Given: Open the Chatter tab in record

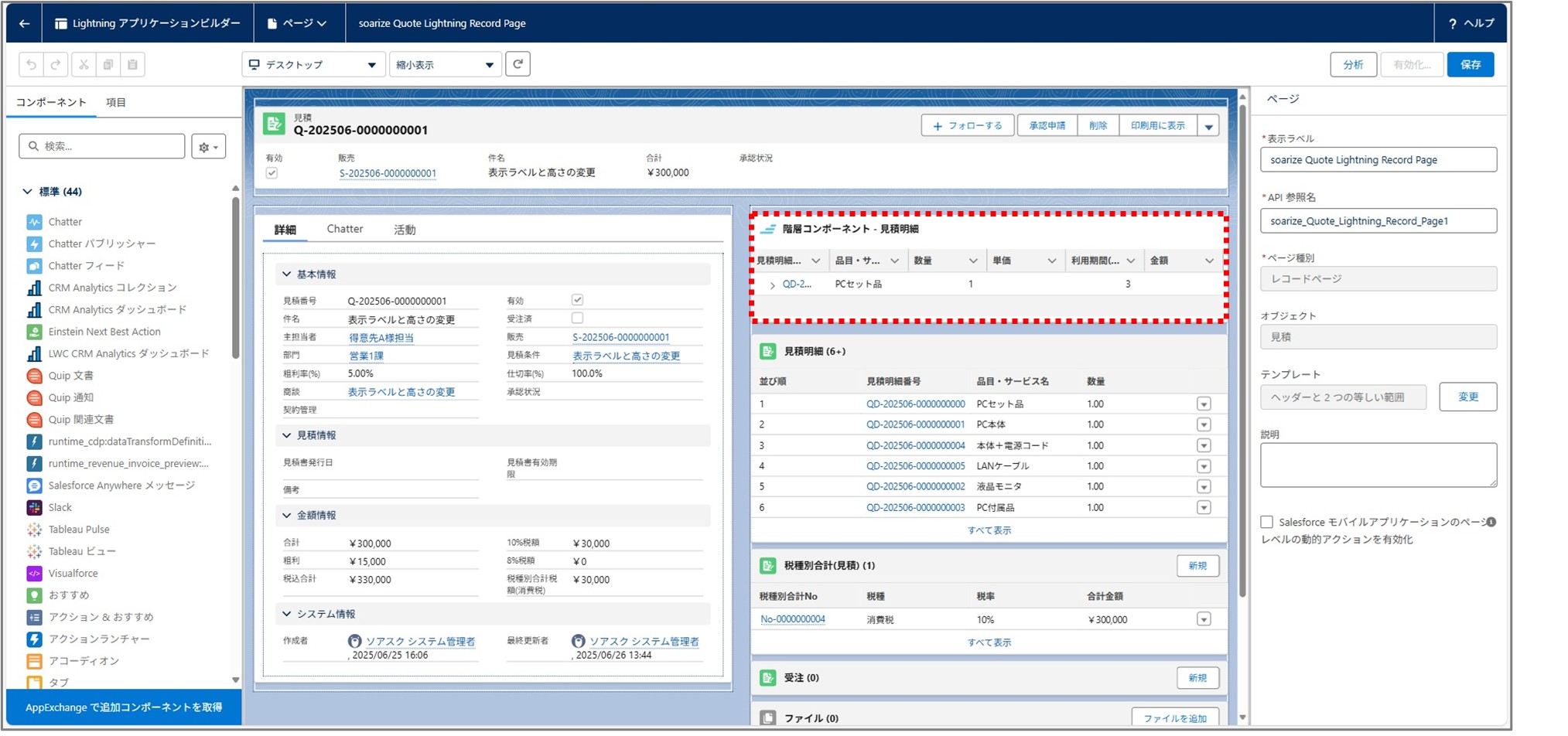Looking at the screenshot, I should click(344, 229).
